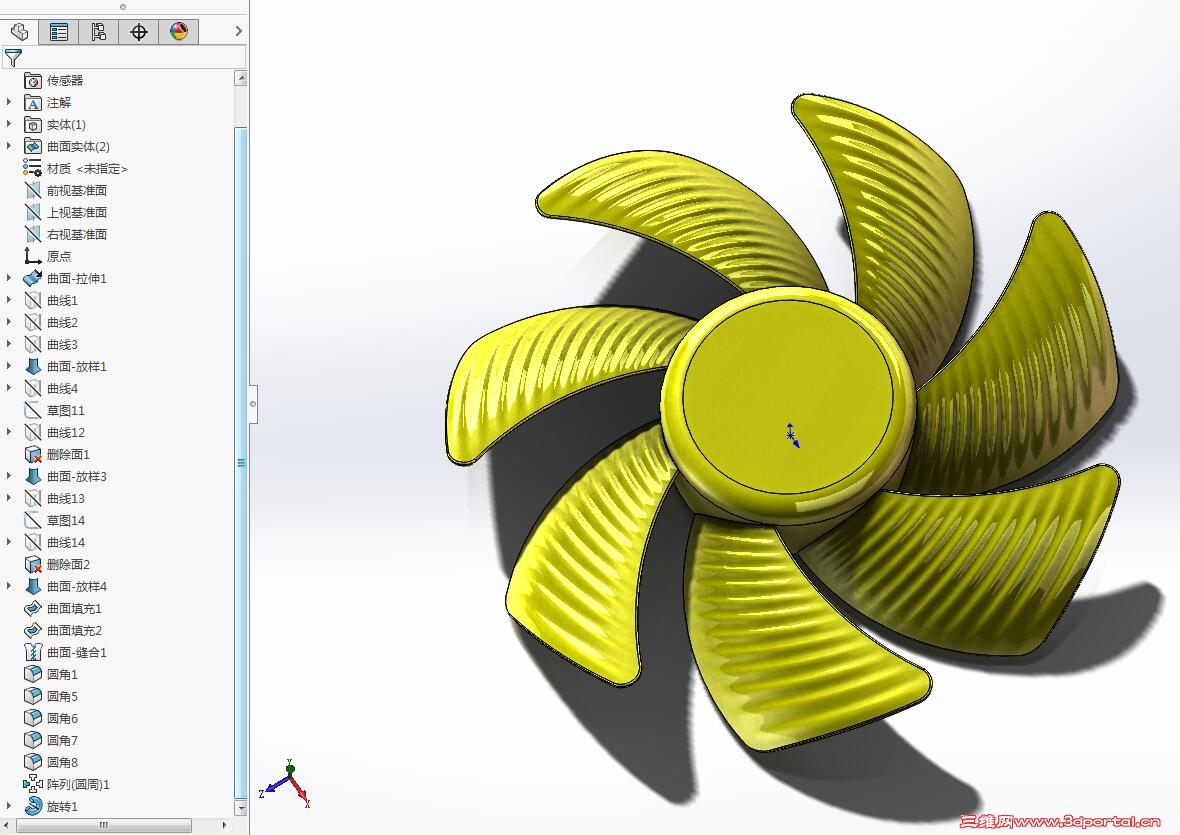Image resolution: width=1180 pixels, height=835 pixels.
Task: Select the 草图14 sketch icon
Action: tap(32, 520)
